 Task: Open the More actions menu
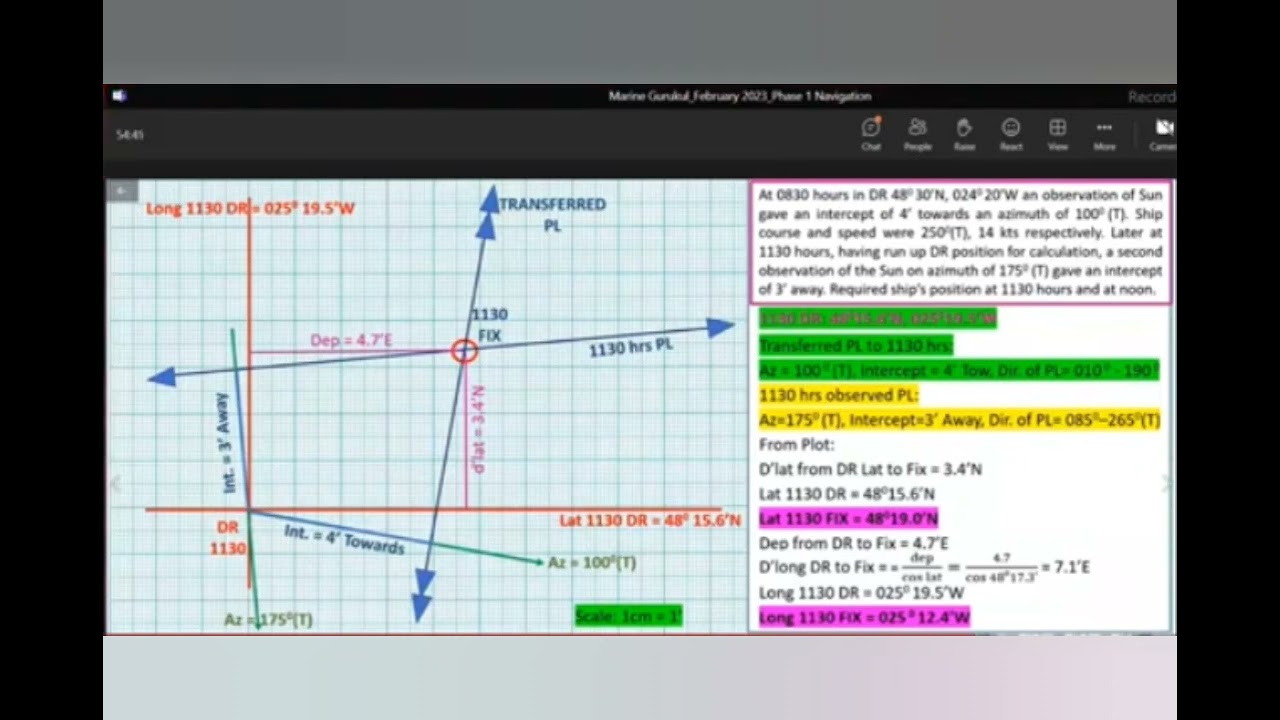pos(1104,133)
